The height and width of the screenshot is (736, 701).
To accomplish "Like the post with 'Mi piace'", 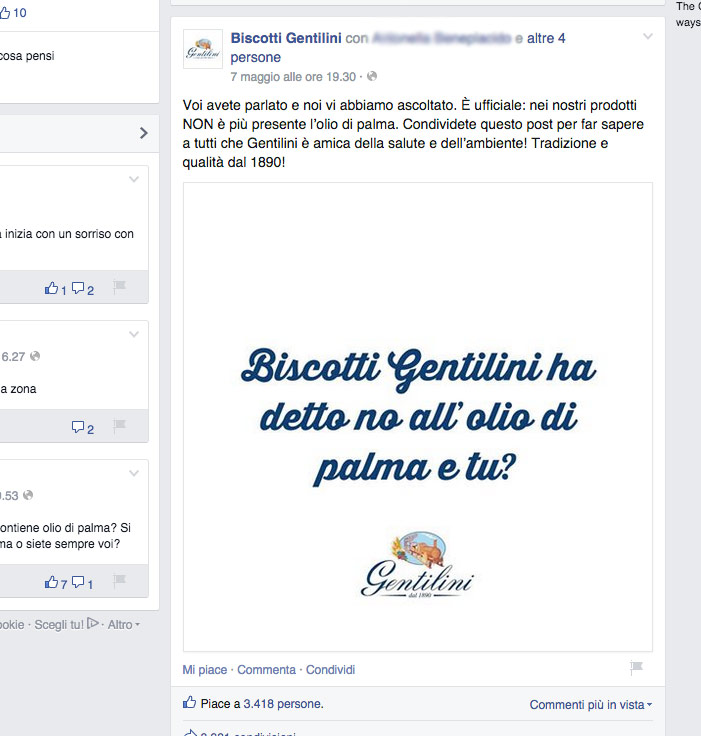I will pos(205,670).
